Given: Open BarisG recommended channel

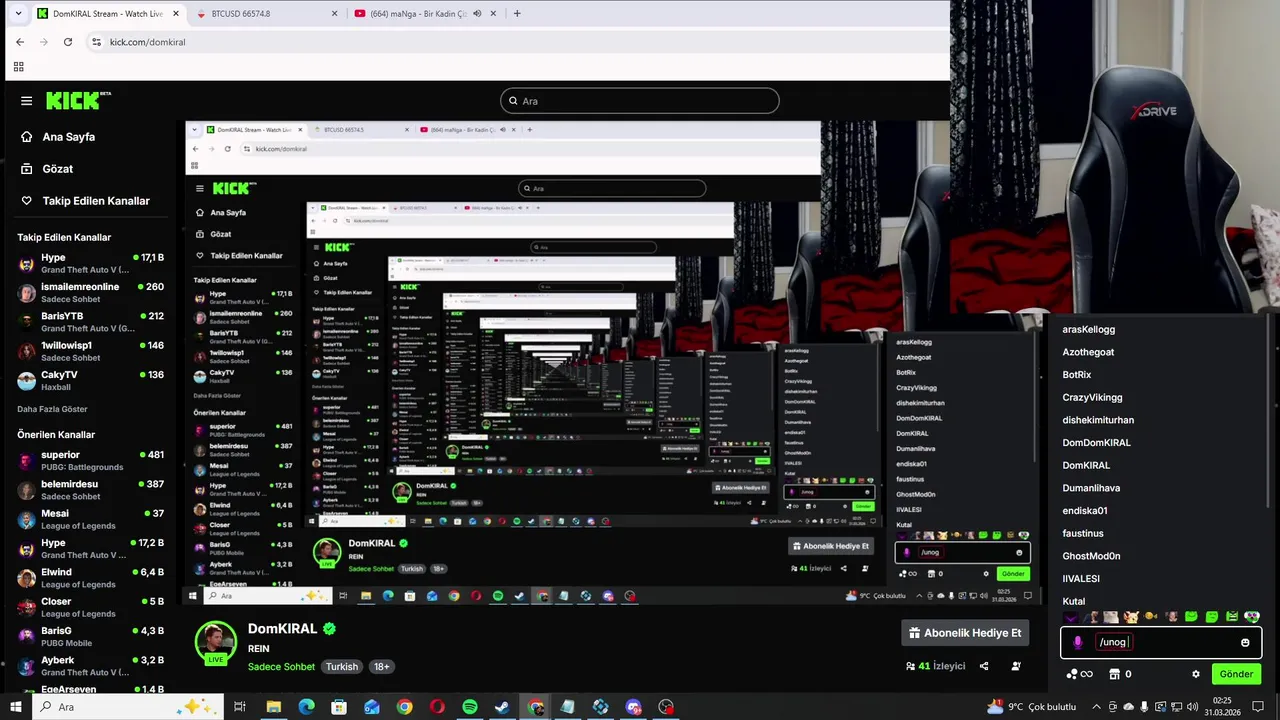Looking at the screenshot, I should click(90, 636).
